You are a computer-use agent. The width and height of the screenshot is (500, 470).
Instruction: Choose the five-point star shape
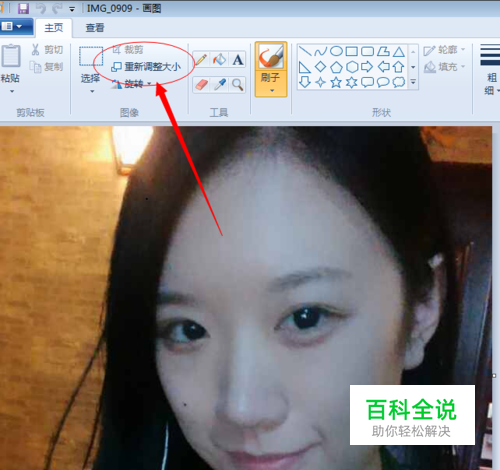point(336,82)
